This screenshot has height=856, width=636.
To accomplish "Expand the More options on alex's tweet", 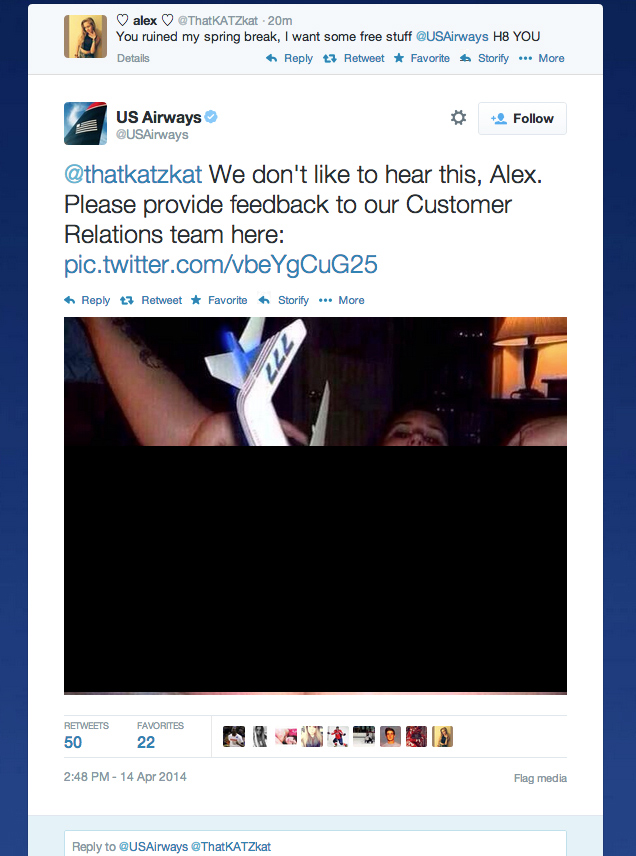I will point(542,58).
